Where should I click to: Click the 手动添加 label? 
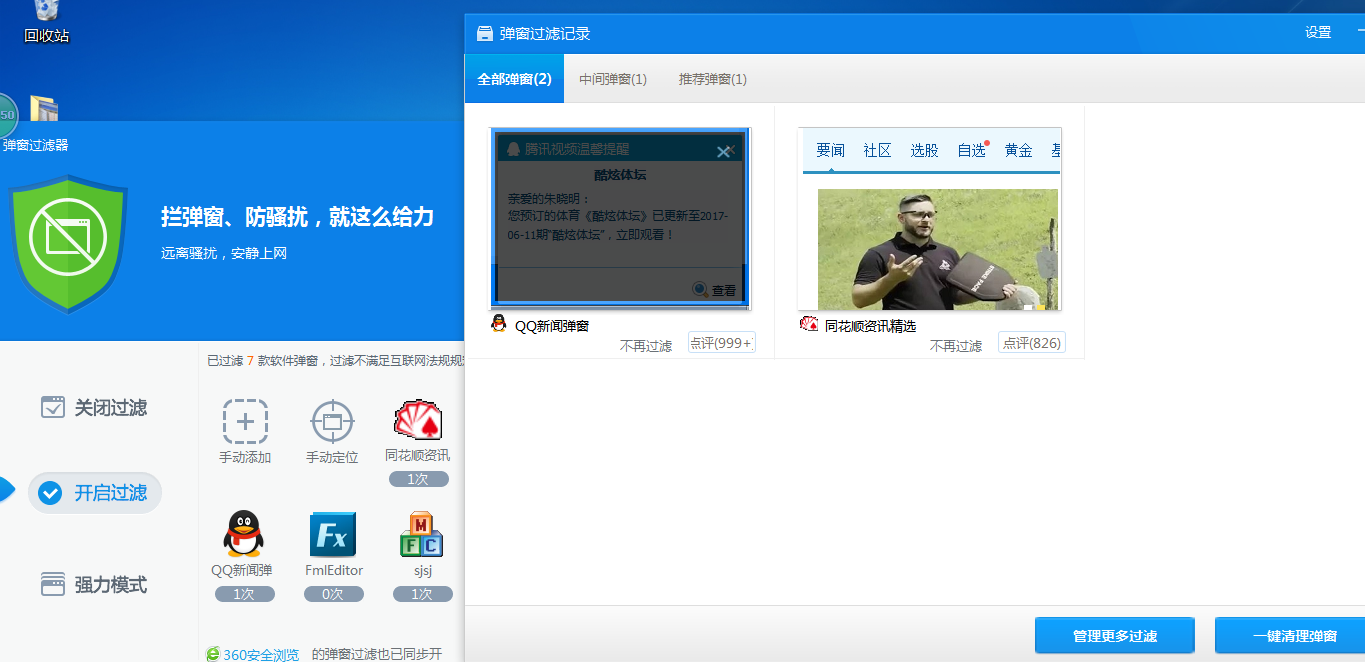(245, 457)
